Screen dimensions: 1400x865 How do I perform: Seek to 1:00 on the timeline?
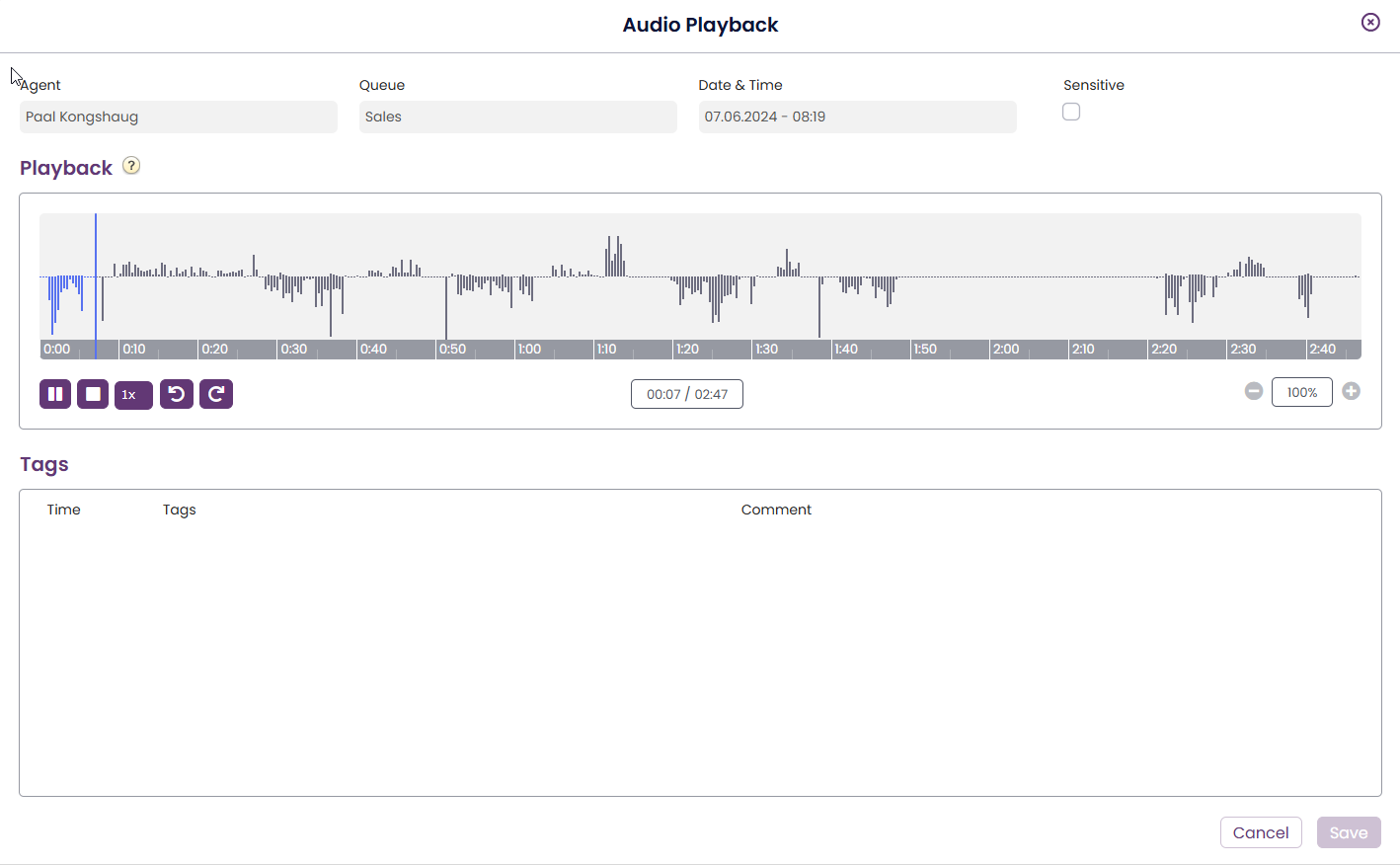tap(516, 349)
